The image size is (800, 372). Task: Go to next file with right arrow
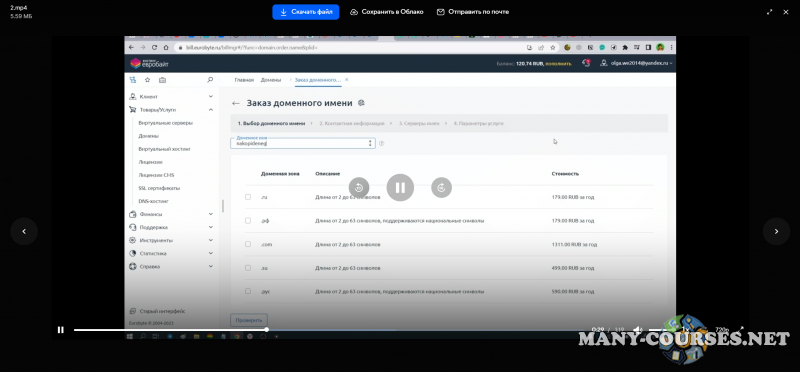click(x=776, y=231)
